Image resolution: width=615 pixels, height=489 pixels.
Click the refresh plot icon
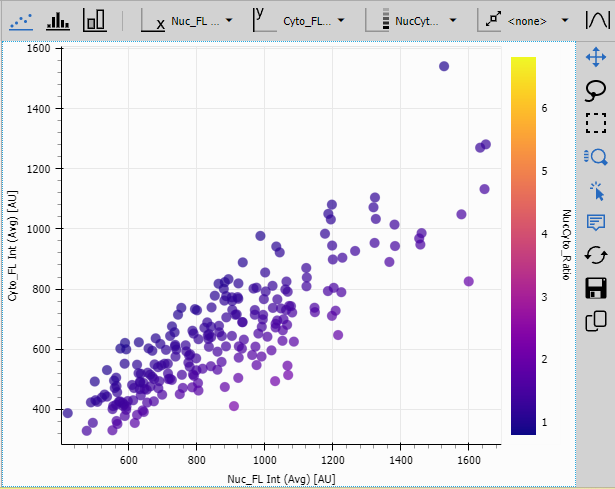point(596,255)
